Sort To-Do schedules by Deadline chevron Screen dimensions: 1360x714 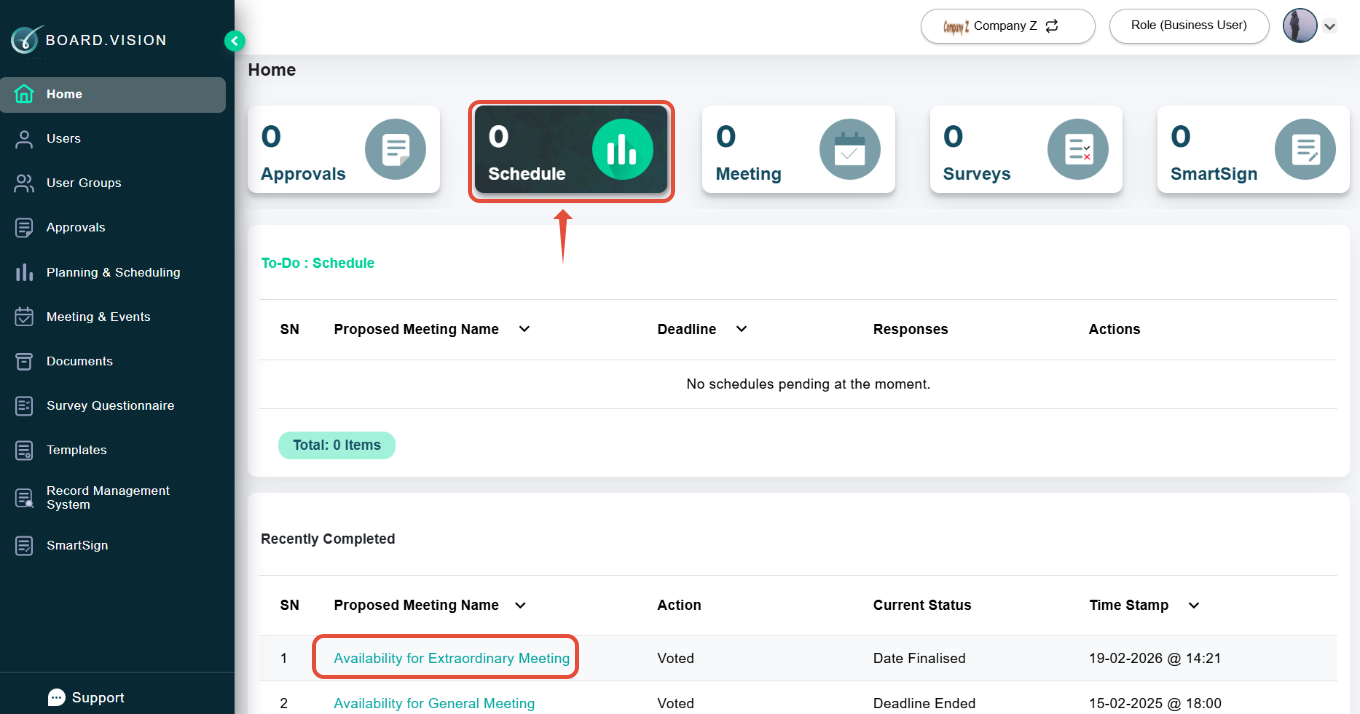(x=741, y=329)
